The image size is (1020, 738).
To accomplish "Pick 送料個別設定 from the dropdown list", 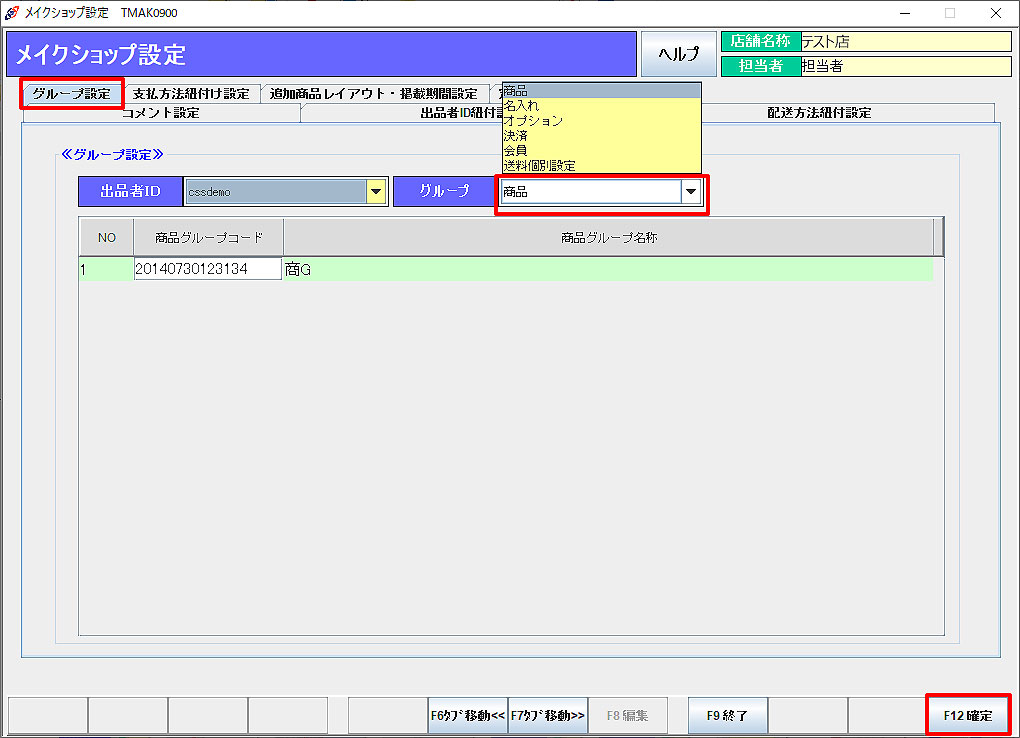I will [x=539, y=166].
